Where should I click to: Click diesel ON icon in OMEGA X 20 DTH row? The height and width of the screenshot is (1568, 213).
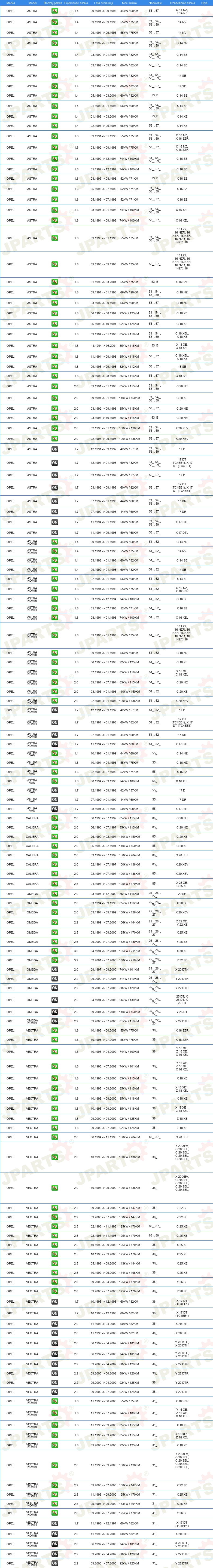(x=55, y=970)
